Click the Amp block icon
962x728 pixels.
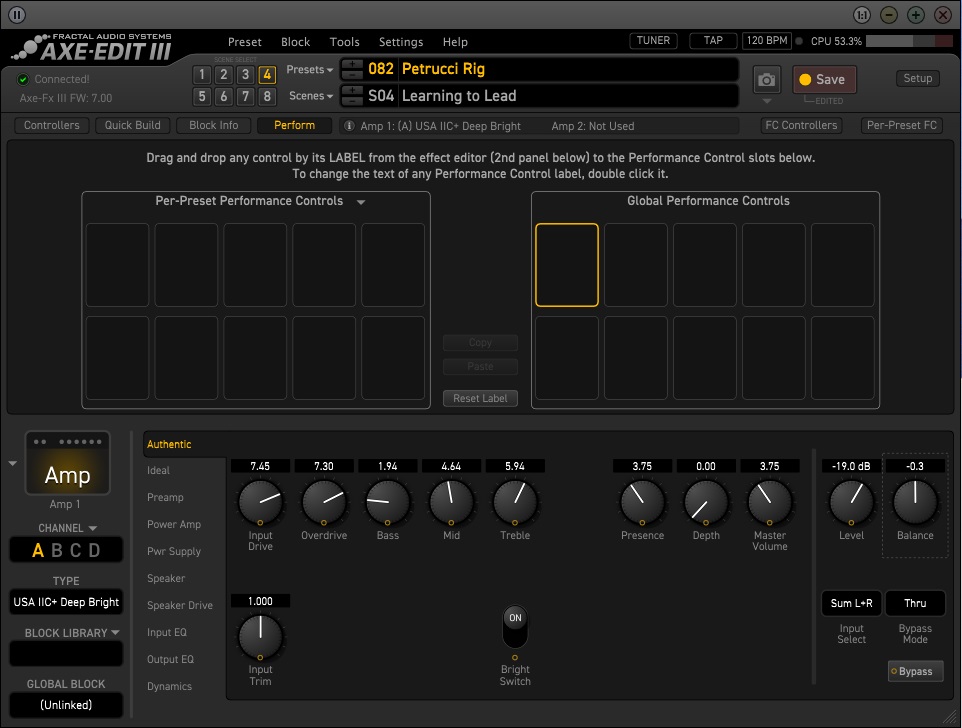coord(67,463)
